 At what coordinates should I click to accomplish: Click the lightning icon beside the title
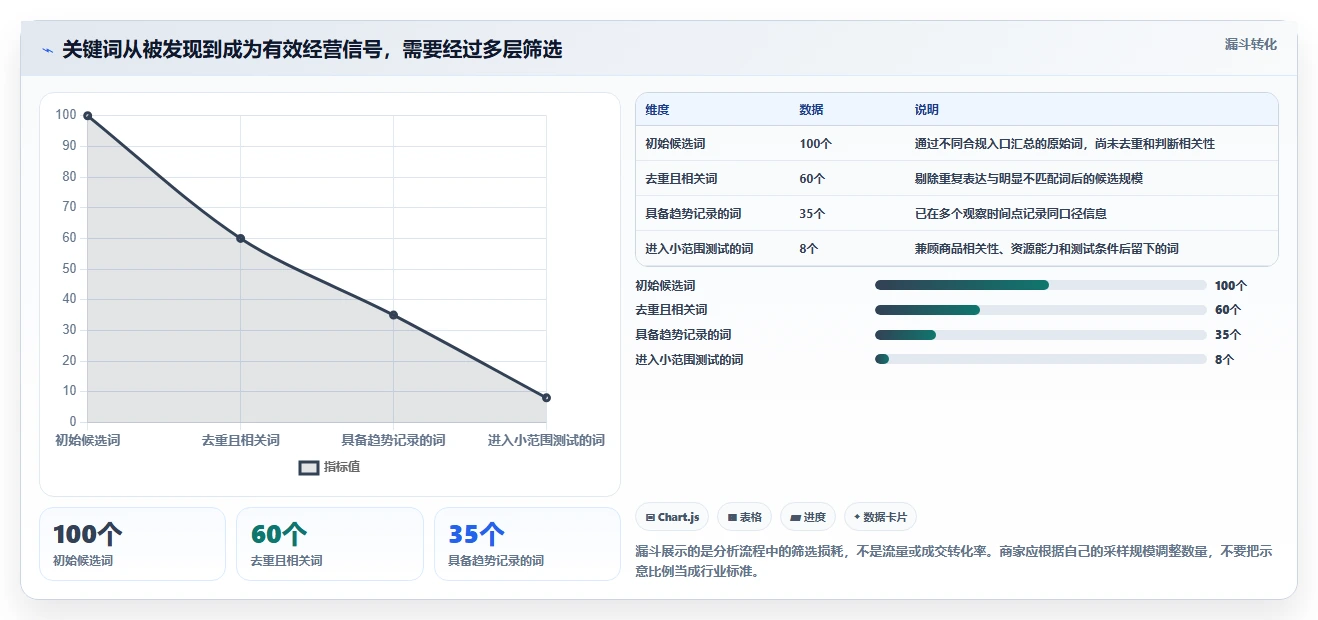(x=47, y=50)
